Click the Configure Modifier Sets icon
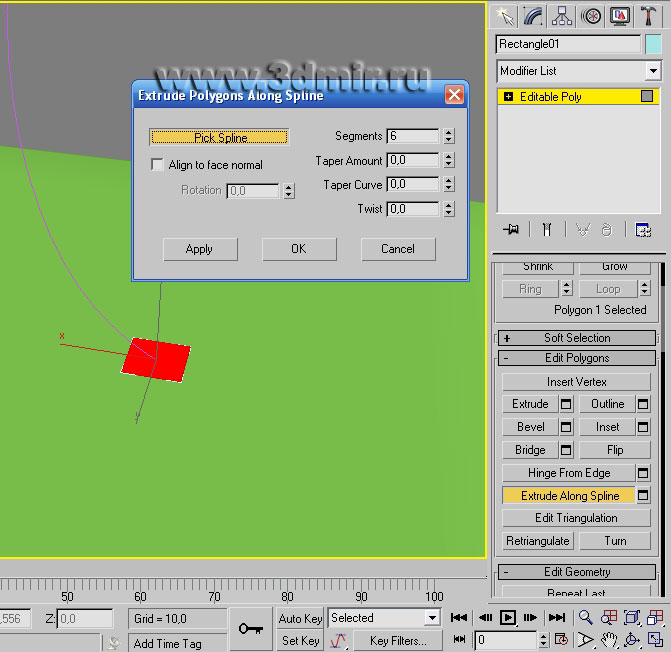The image size is (671, 652). 642,229
